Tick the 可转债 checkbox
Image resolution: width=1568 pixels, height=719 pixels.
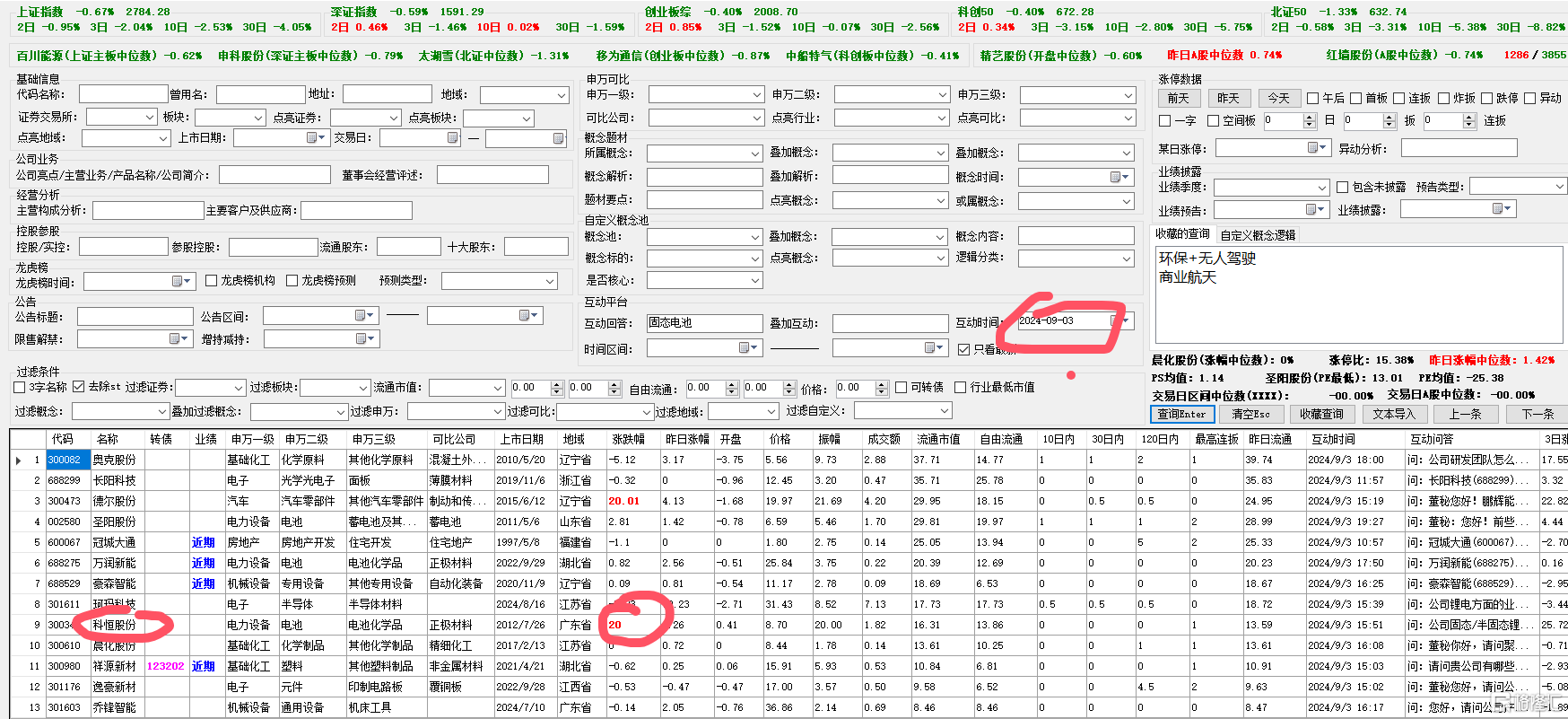pyautogui.click(x=902, y=387)
